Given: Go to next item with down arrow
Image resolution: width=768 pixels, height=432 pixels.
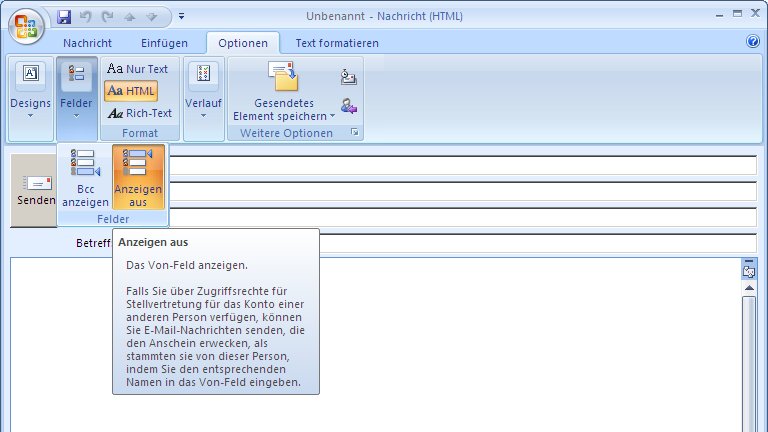Looking at the screenshot, I should [x=152, y=17].
